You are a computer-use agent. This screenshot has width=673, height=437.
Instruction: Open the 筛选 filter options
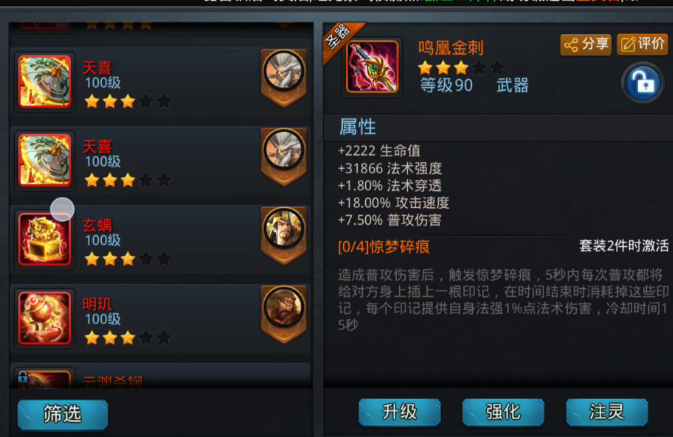click(x=63, y=414)
